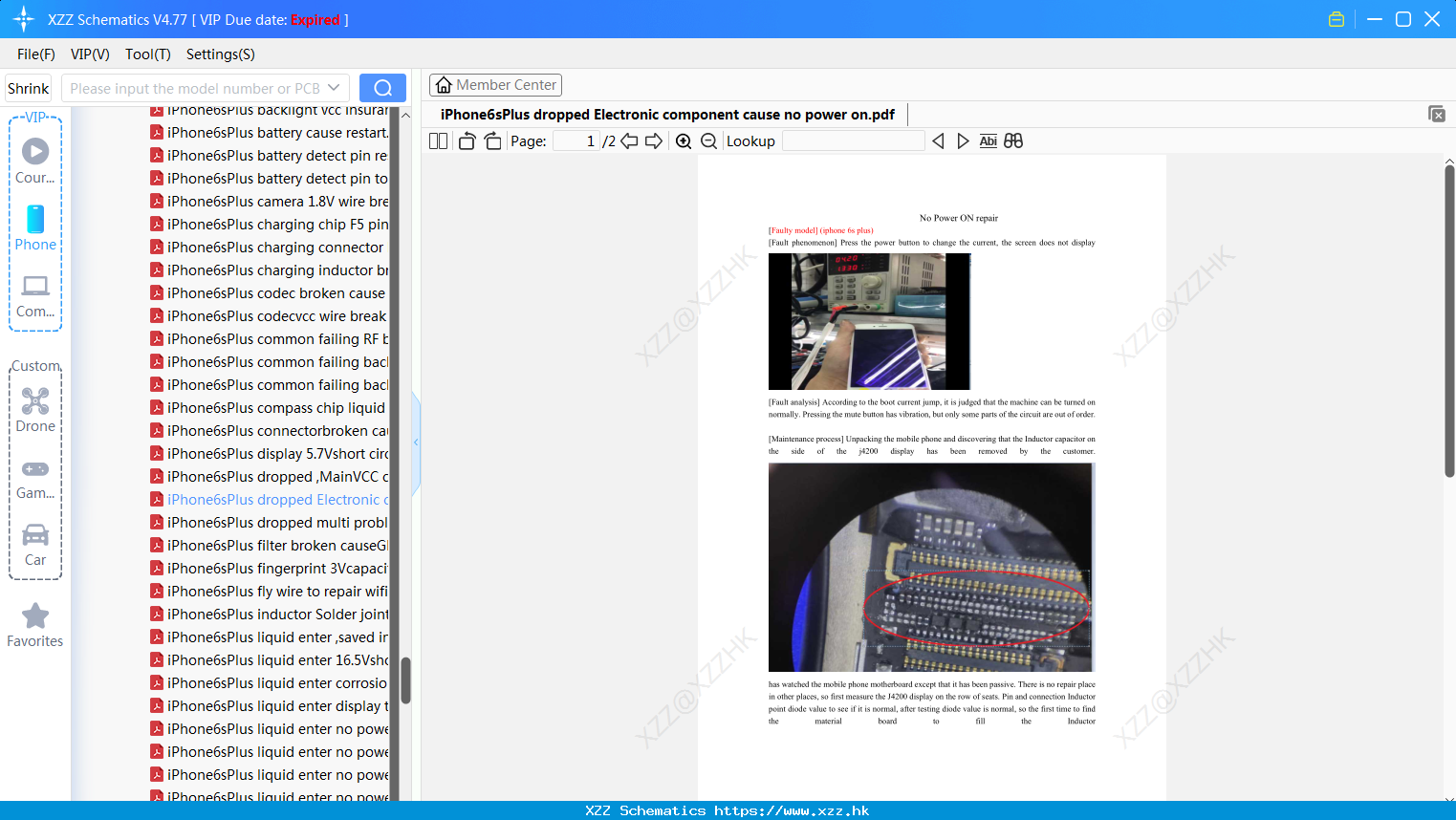Open iPhone6sPlus codecvcc wire break file
The image size is (1456, 820).
269,316
